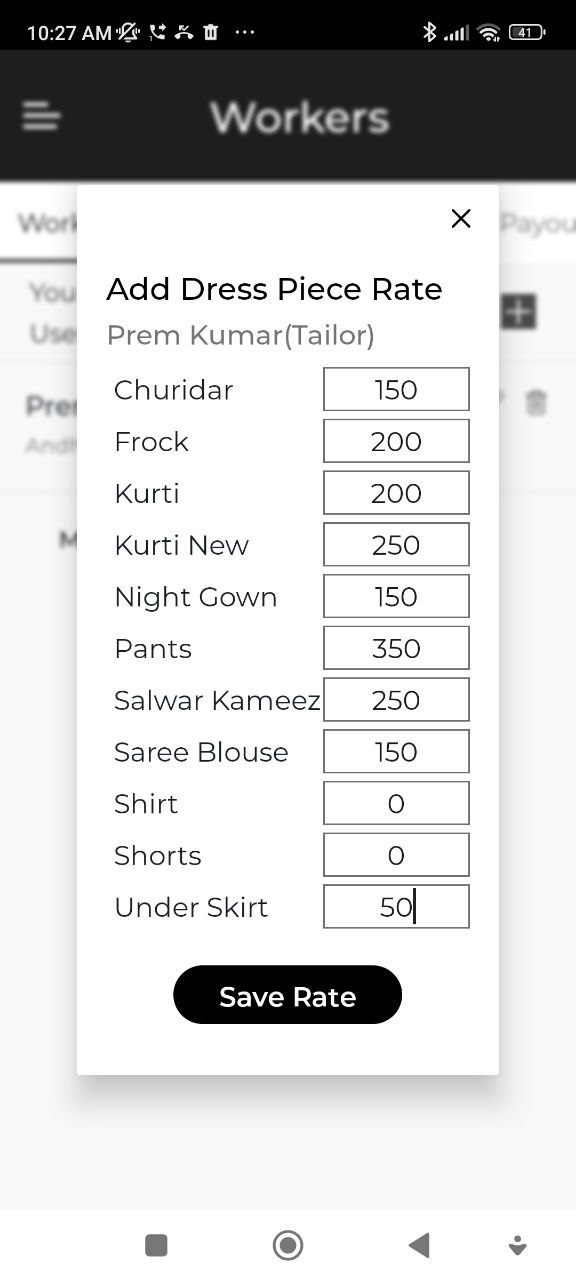Close the Add Dress Piece Rate dialog
The width and height of the screenshot is (576, 1280).
460,218
